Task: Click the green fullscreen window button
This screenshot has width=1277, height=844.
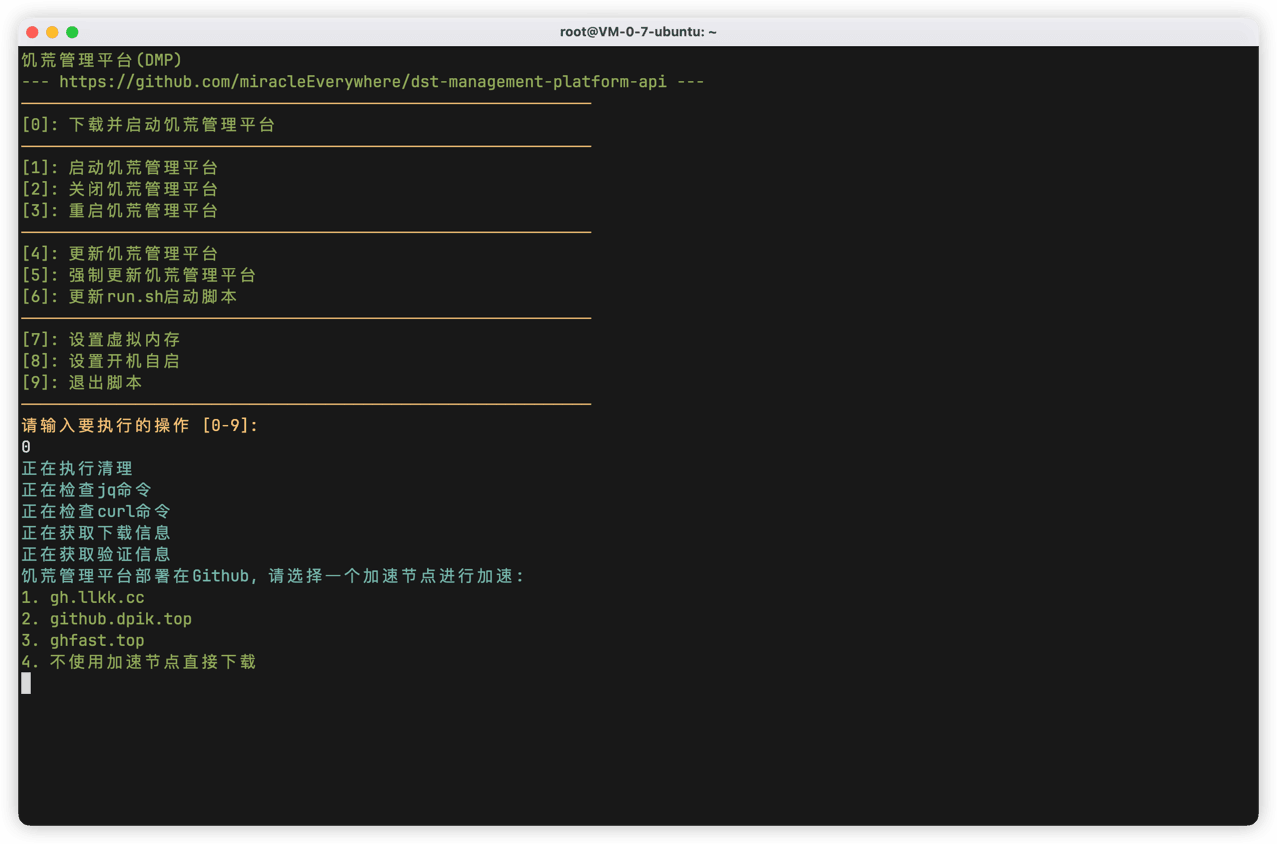Action: coord(72,32)
